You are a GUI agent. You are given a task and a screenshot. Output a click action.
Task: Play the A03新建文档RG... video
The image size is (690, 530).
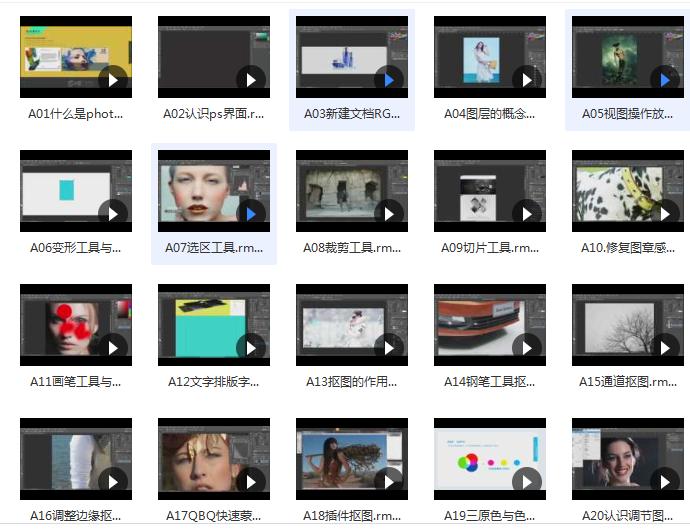[x=389, y=80]
